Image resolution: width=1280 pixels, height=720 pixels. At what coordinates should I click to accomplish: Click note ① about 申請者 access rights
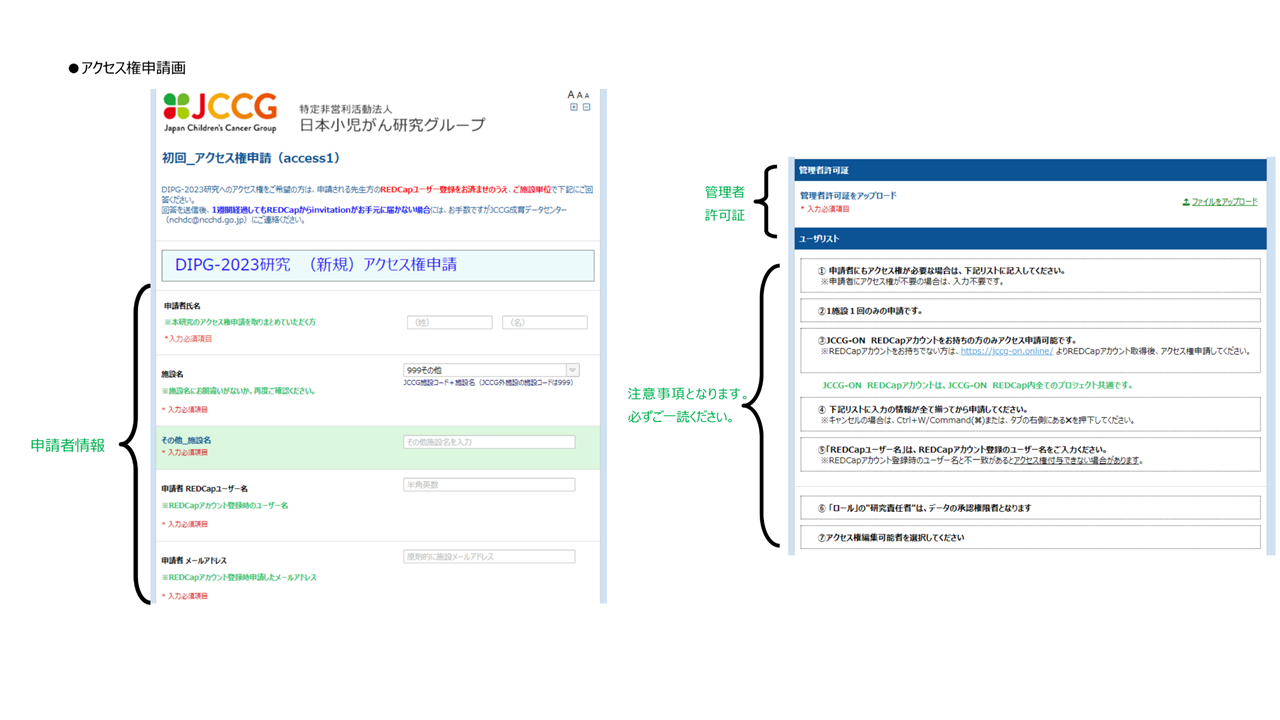point(1030,276)
